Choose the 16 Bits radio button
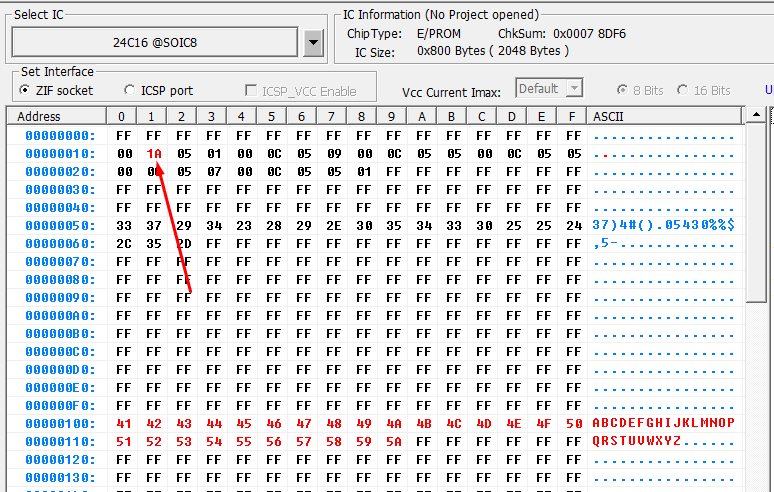Image resolution: width=774 pixels, height=492 pixels. 683,90
